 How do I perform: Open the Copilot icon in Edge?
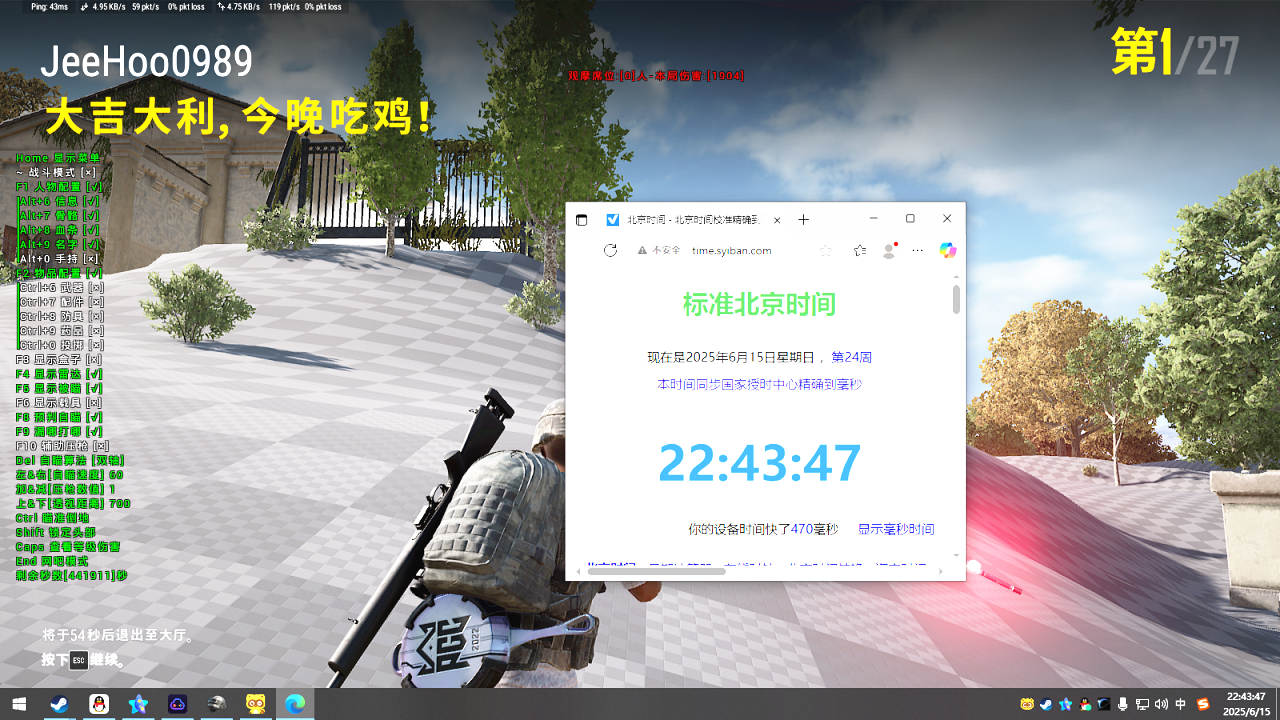pyautogui.click(x=948, y=250)
